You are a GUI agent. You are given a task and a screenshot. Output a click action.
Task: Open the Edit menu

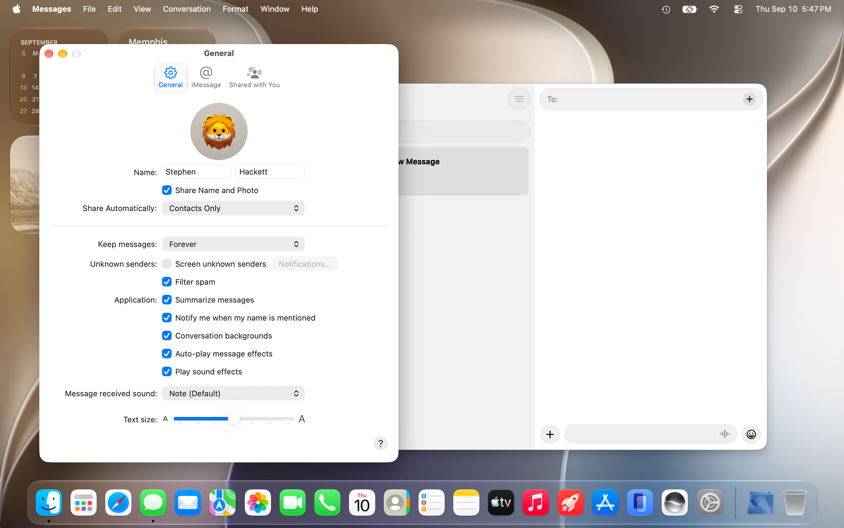point(114,9)
